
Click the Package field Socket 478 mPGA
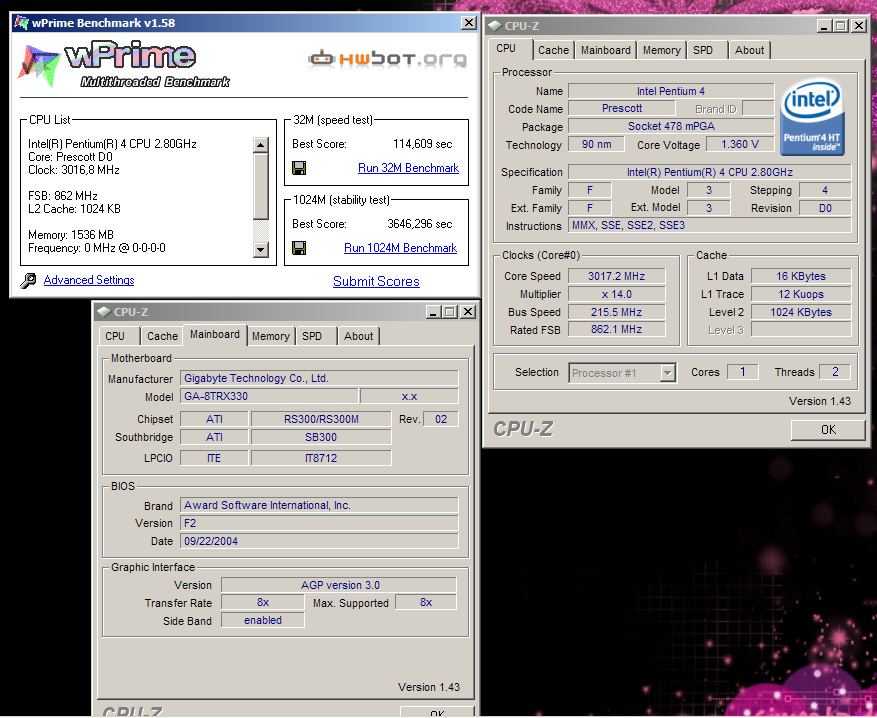[671, 126]
